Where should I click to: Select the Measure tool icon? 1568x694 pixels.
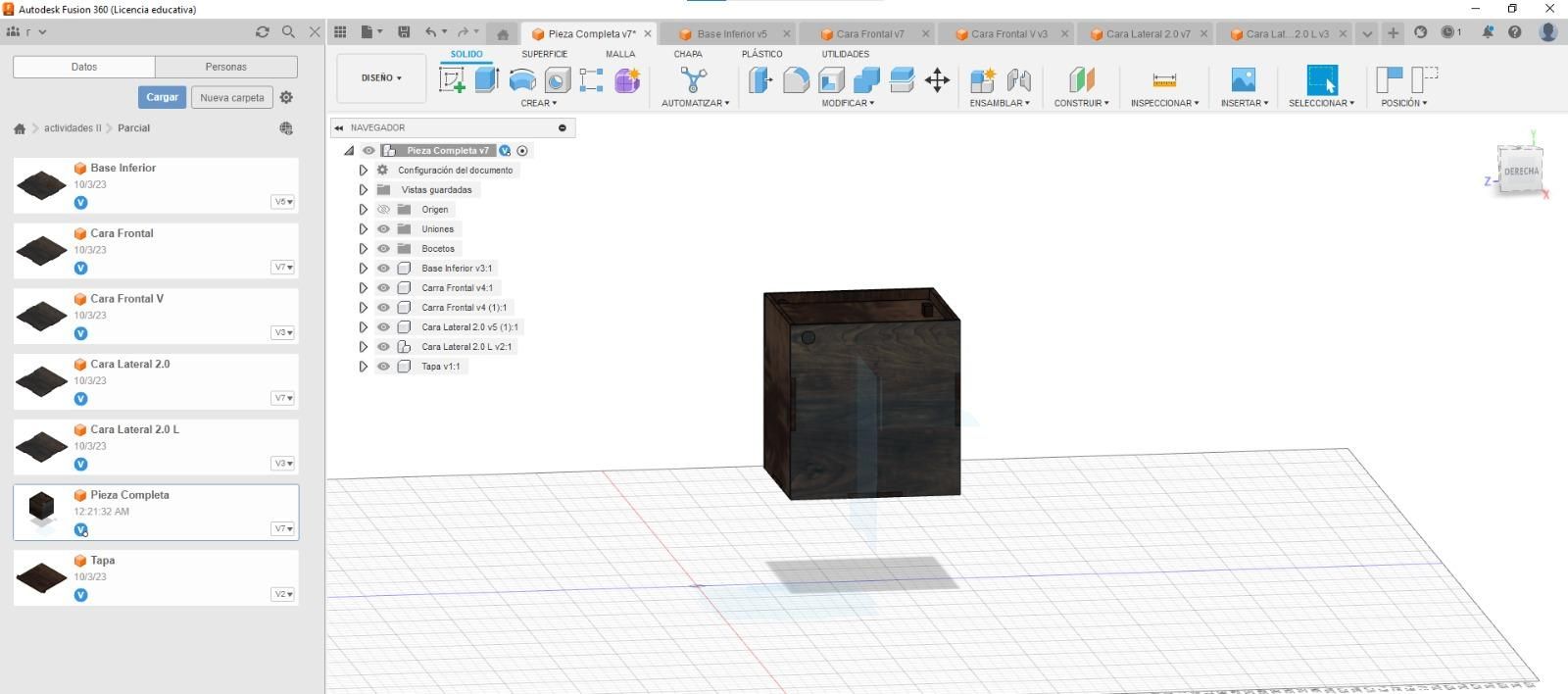coord(1164,79)
